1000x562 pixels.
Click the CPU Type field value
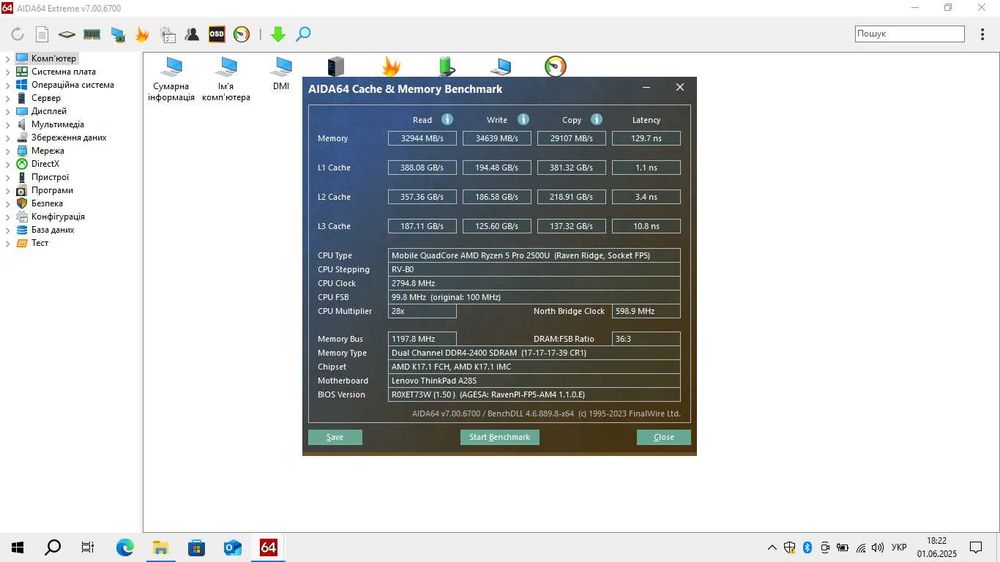pos(534,255)
